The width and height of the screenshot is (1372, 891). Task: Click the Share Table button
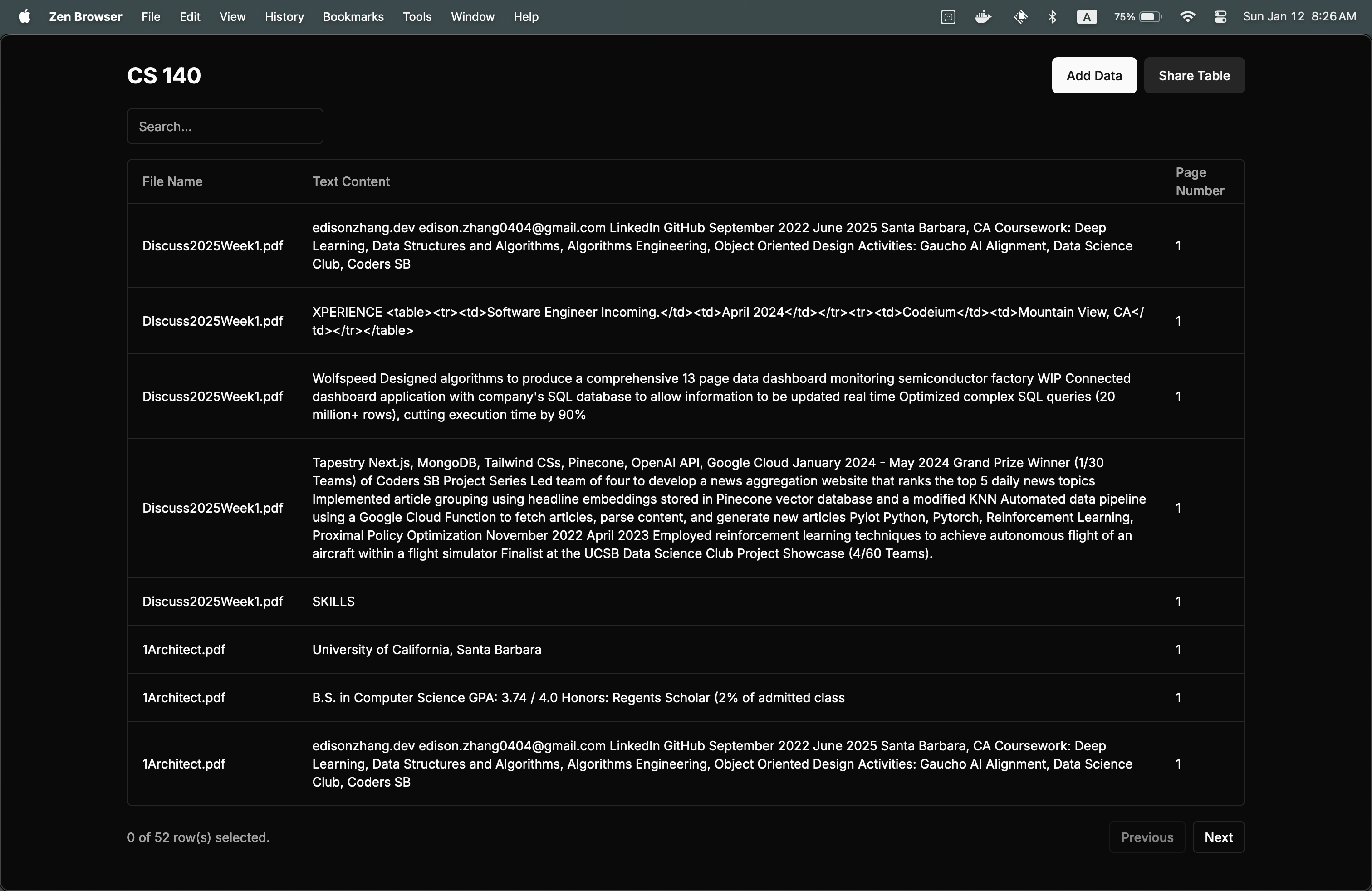(x=1194, y=75)
